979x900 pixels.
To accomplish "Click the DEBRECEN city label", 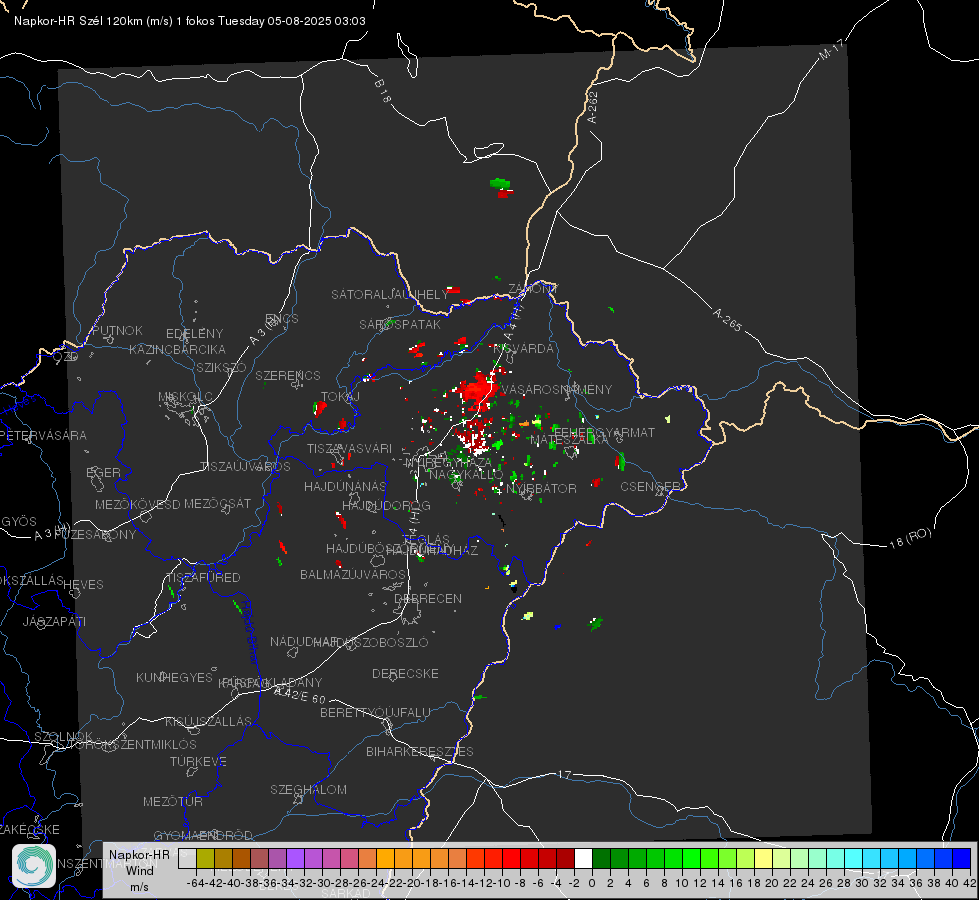I will pos(428,598).
